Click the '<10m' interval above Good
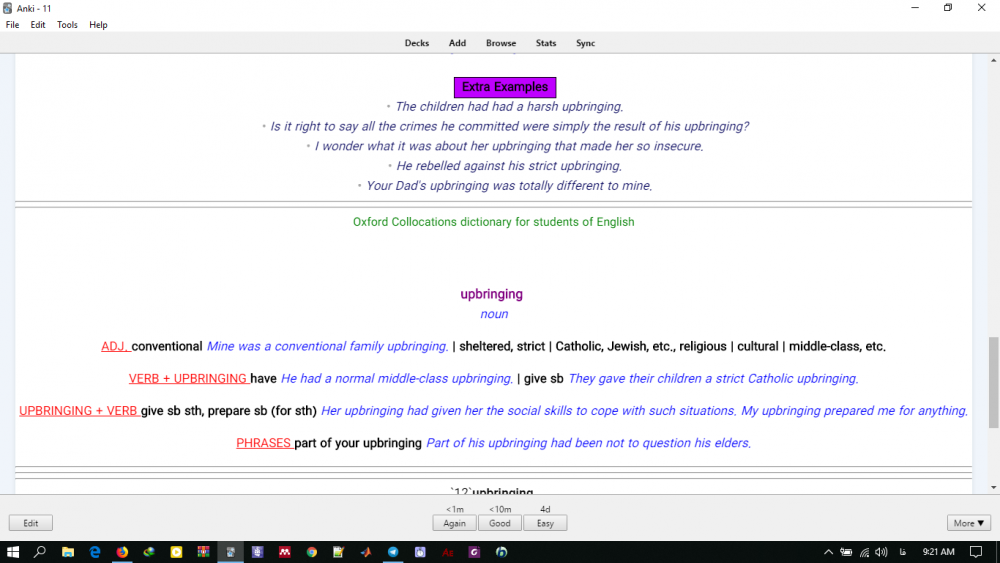1000x563 pixels. [500, 509]
